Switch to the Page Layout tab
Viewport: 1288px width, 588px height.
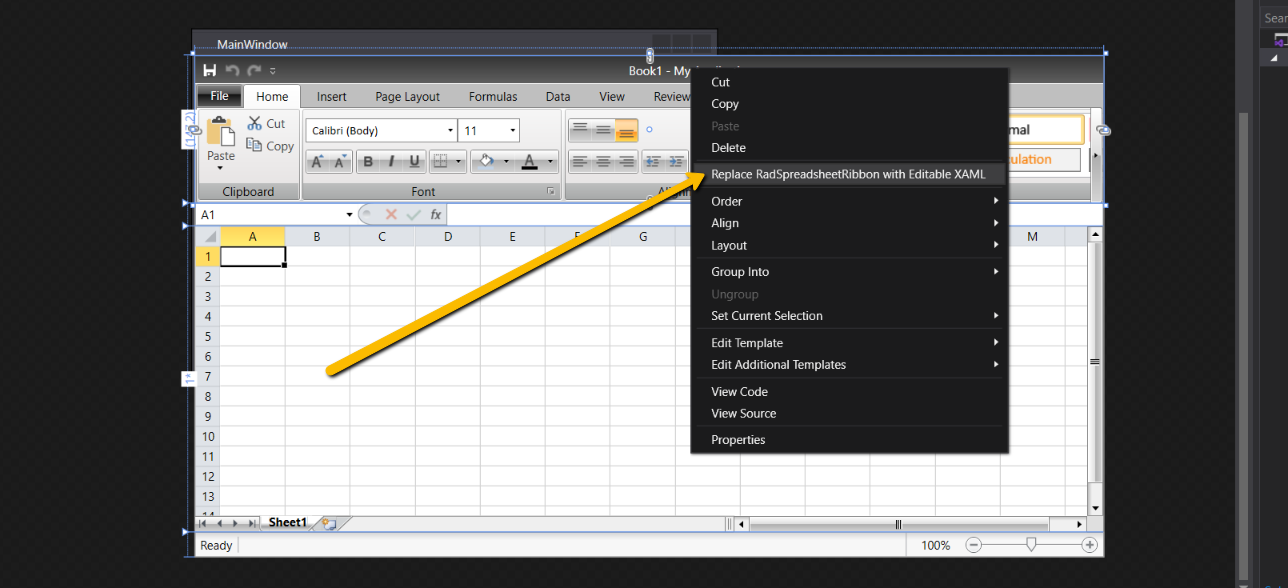click(408, 97)
